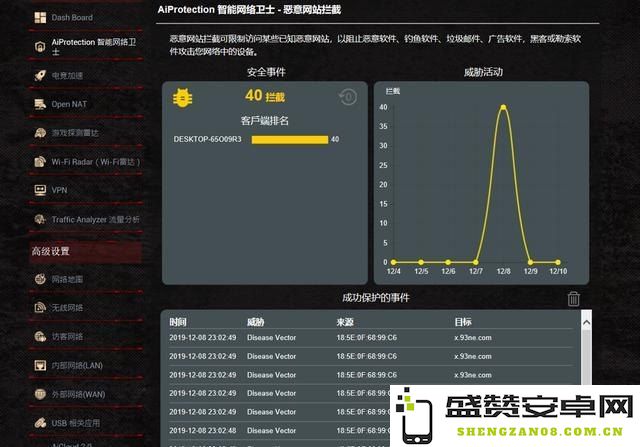Click the 40 拦截 count text
Image resolution: width=640 pixels, height=447 pixels.
tap(265, 96)
